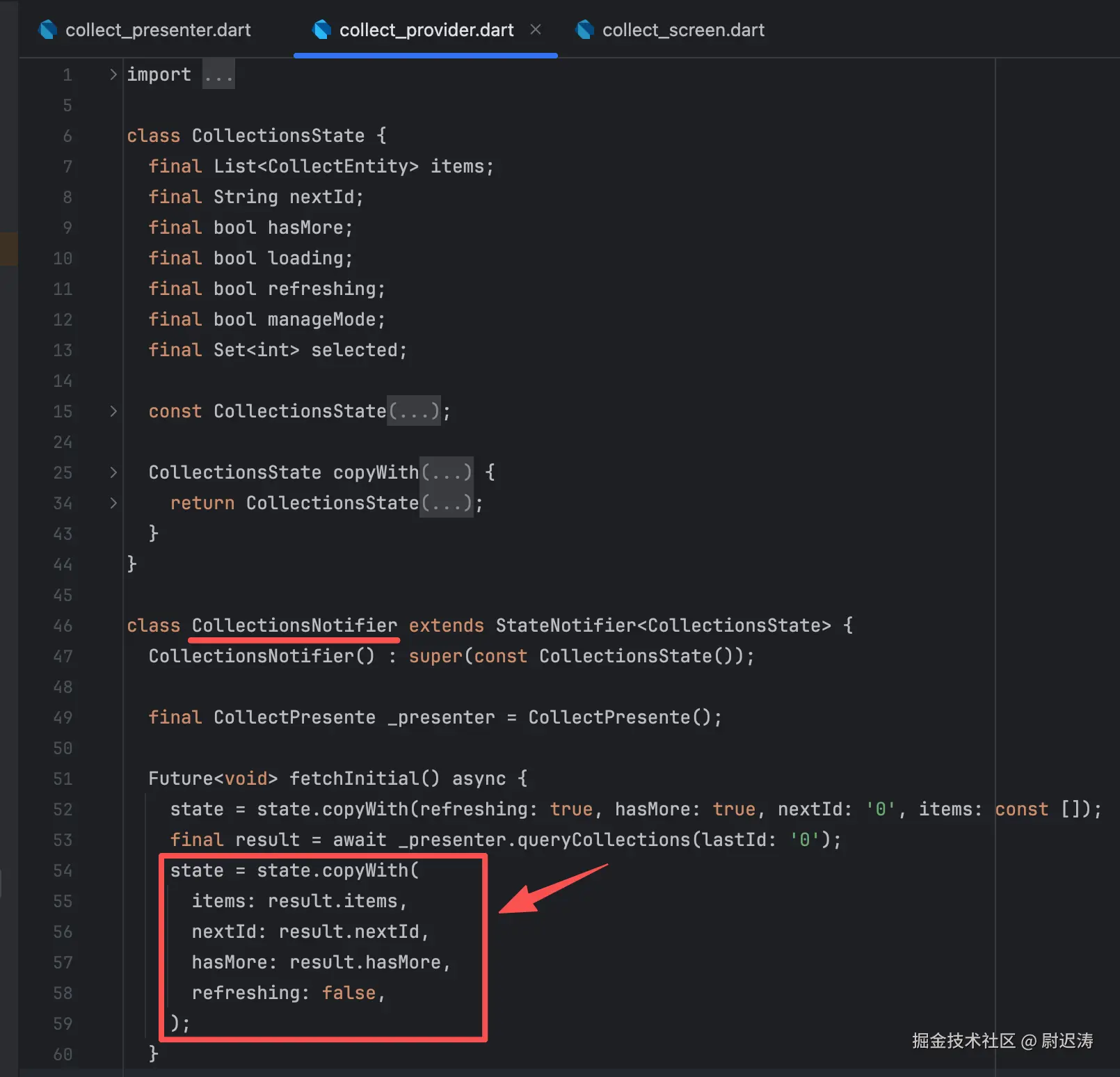Click 'List<CollectEntity>' type on line 7

coord(317,166)
